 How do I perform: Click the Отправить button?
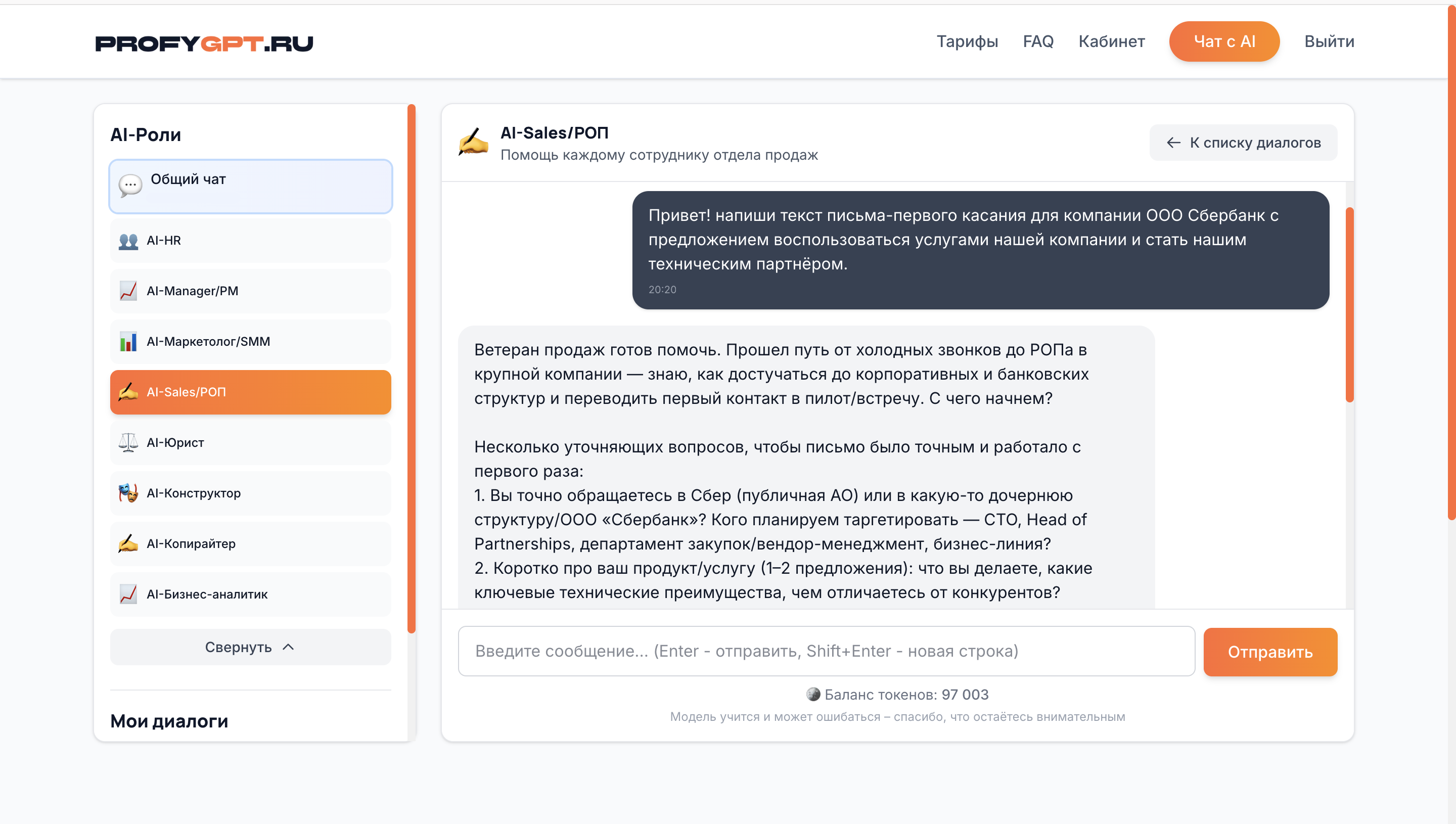point(1270,652)
